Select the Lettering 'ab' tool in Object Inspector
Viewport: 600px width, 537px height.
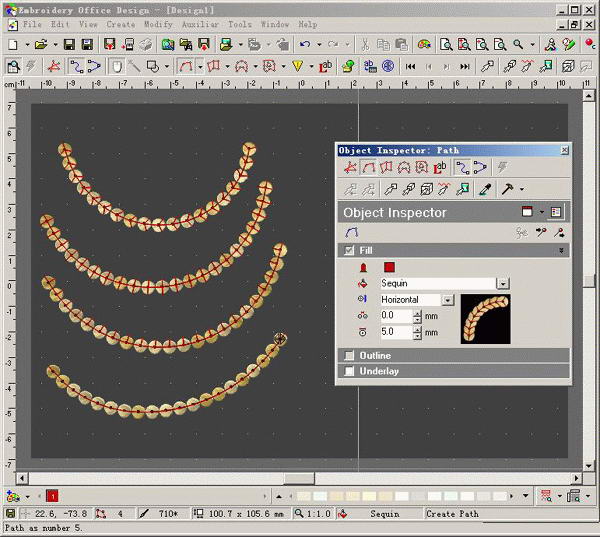point(438,168)
